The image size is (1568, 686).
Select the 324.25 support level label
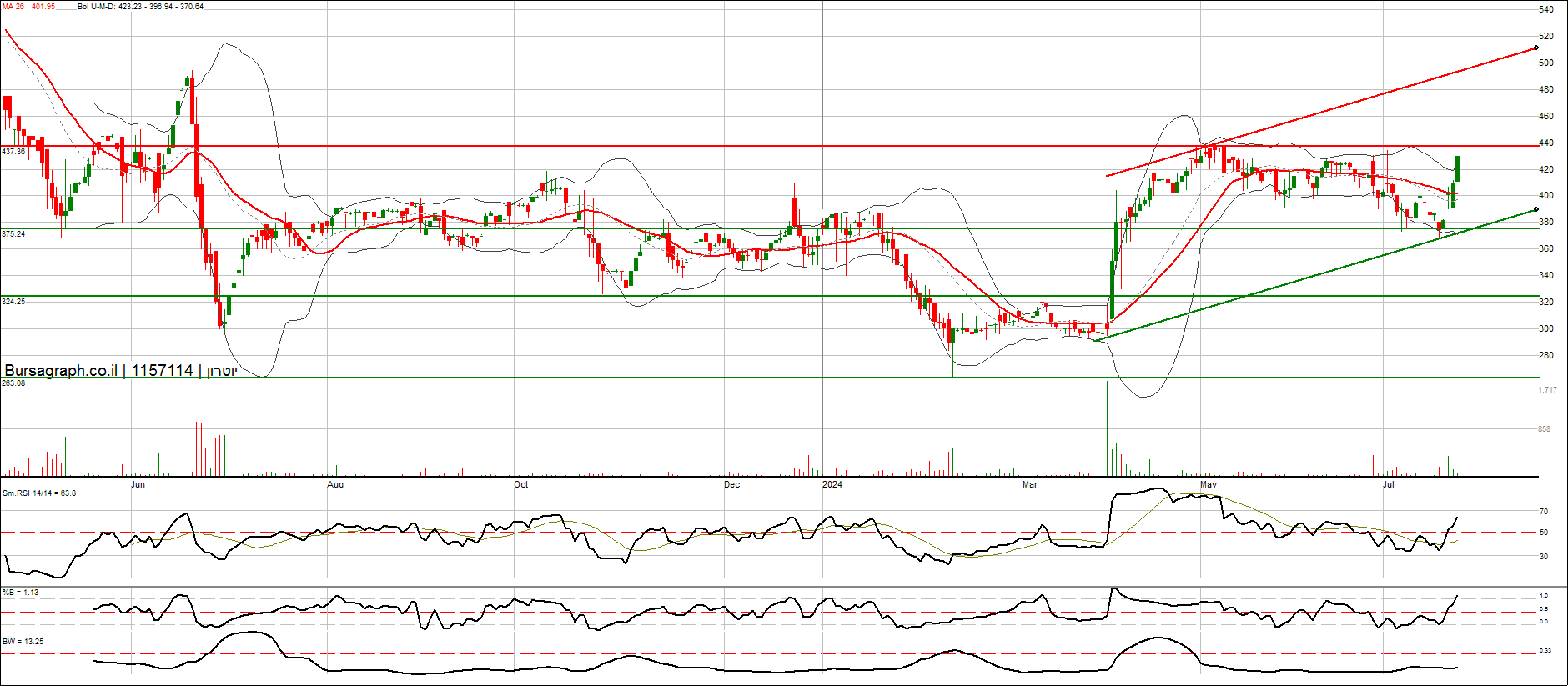(x=13, y=302)
